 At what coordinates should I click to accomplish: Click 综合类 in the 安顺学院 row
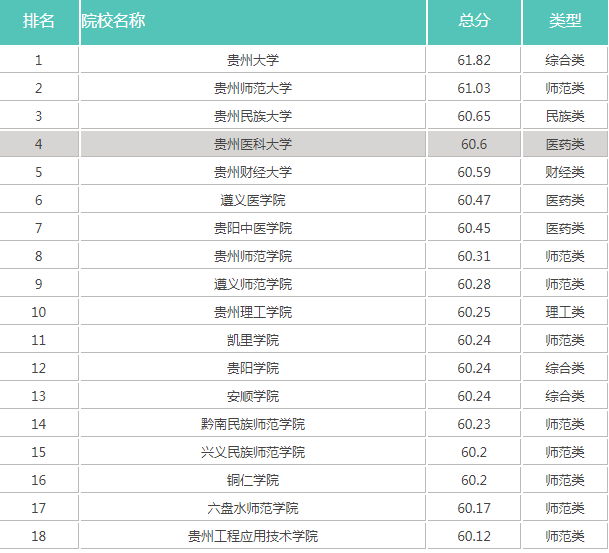pos(565,396)
